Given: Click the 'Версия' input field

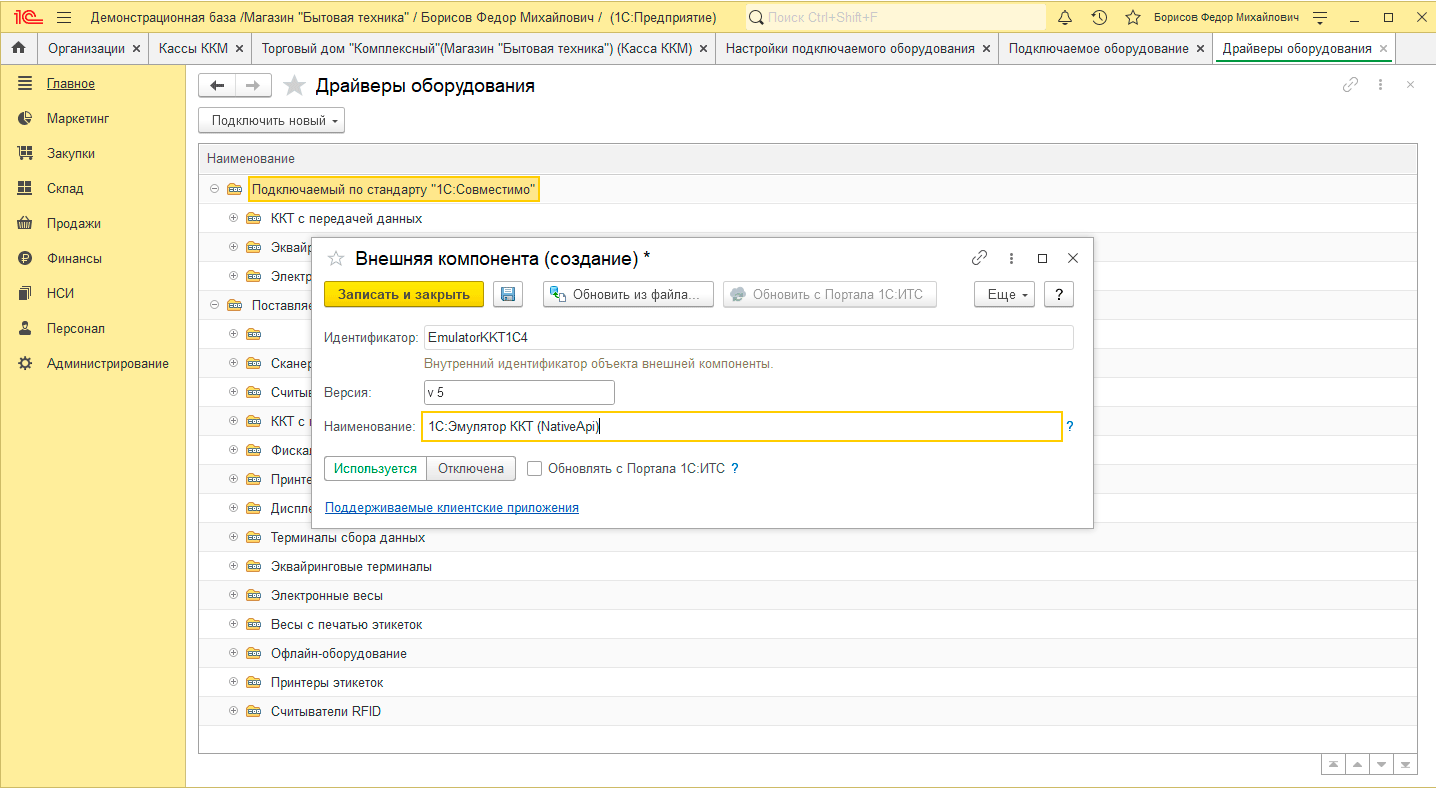Looking at the screenshot, I should [519, 392].
